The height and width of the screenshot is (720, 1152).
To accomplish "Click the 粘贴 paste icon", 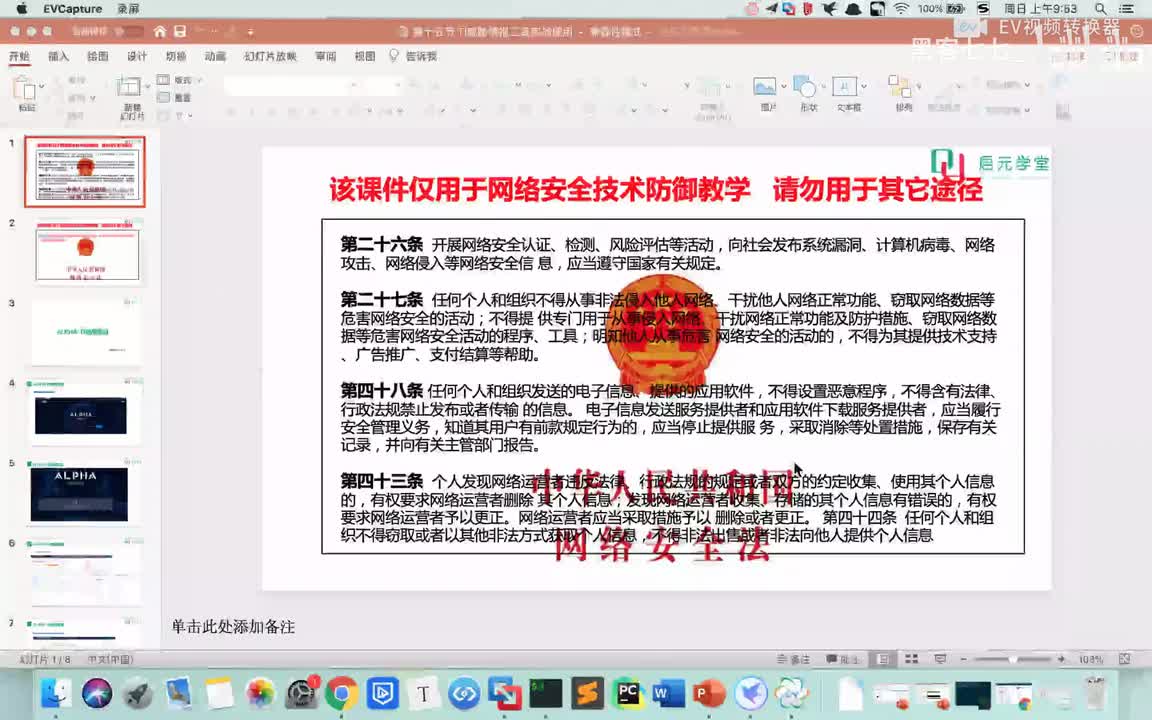I will (24, 90).
